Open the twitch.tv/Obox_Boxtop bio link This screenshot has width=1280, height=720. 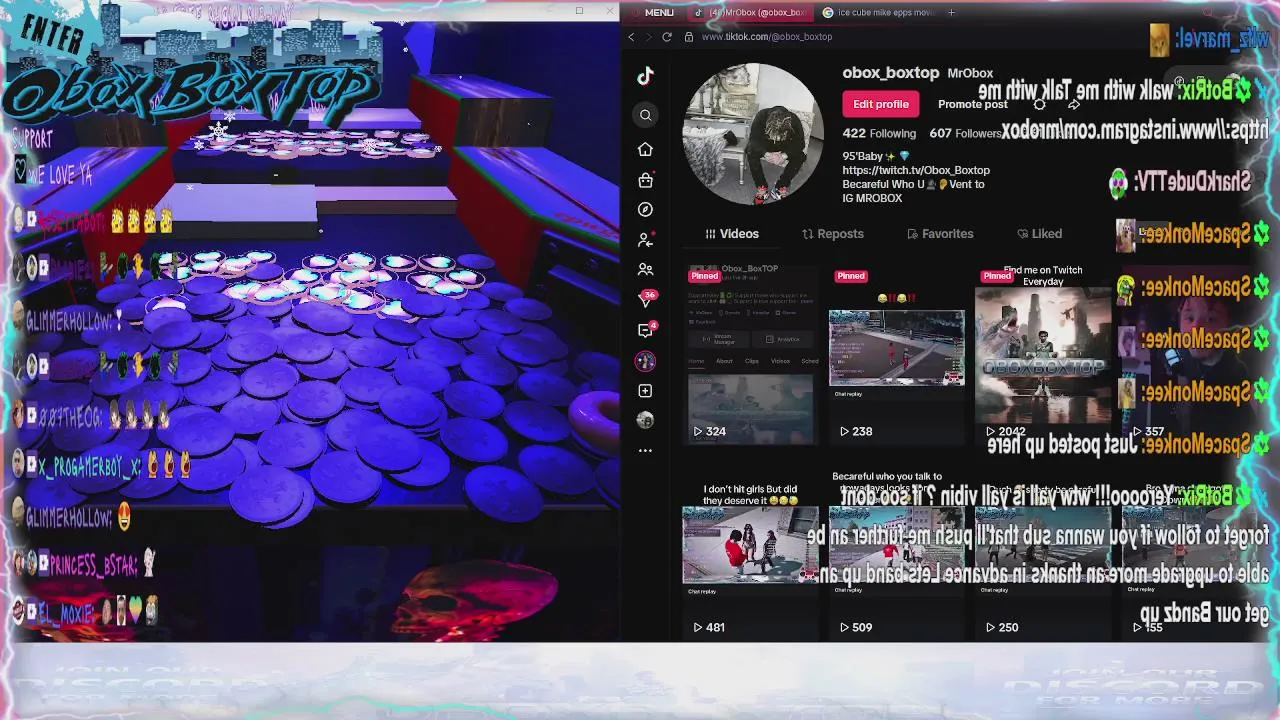(916, 170)
